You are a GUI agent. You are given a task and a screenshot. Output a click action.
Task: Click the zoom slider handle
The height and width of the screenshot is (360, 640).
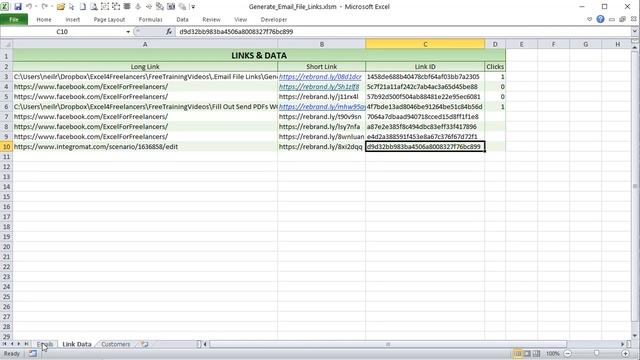pyautogui.click(x=596, y=353)
